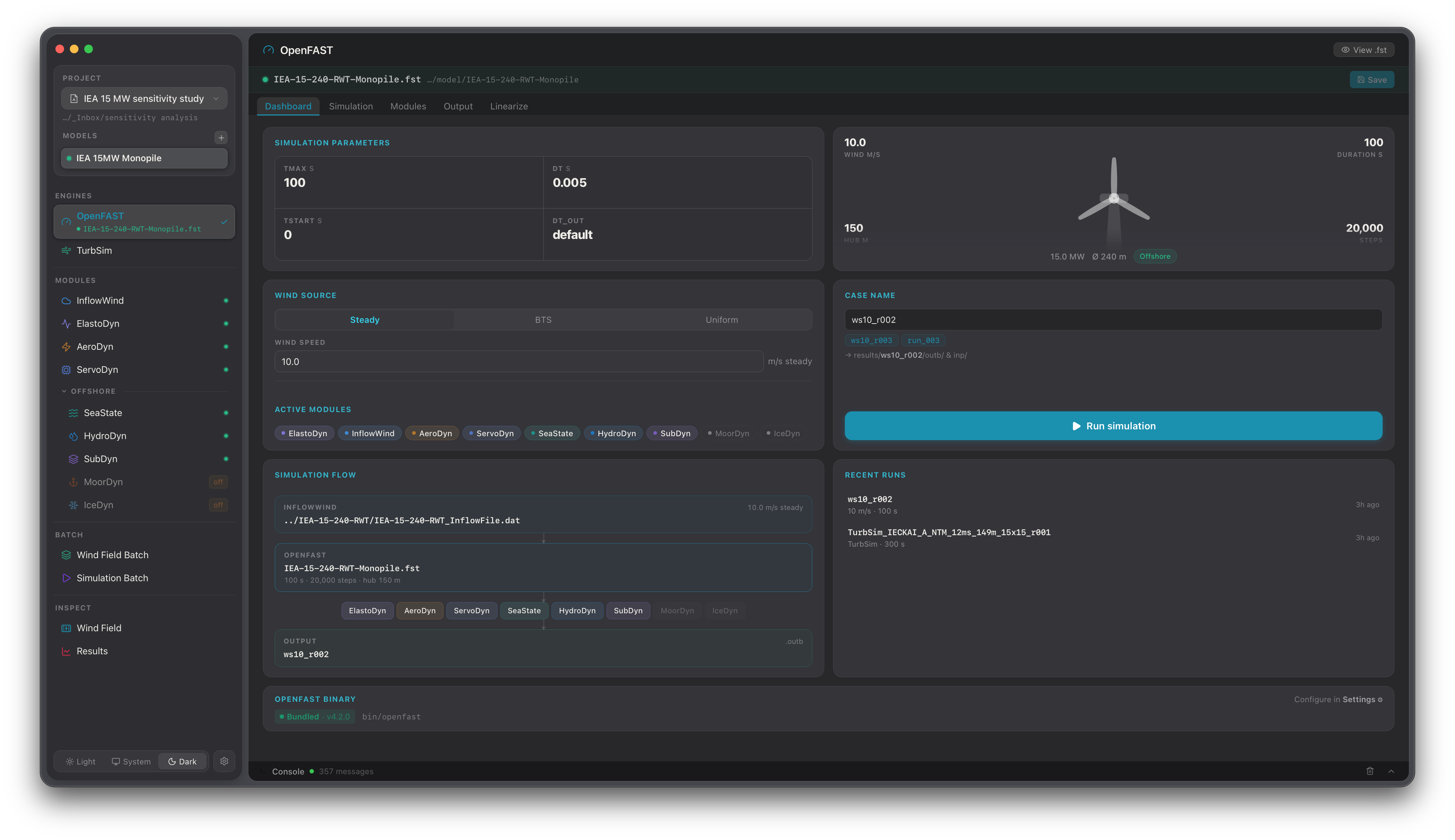Open settings with the gear icon in sidebar

[224, 762]
